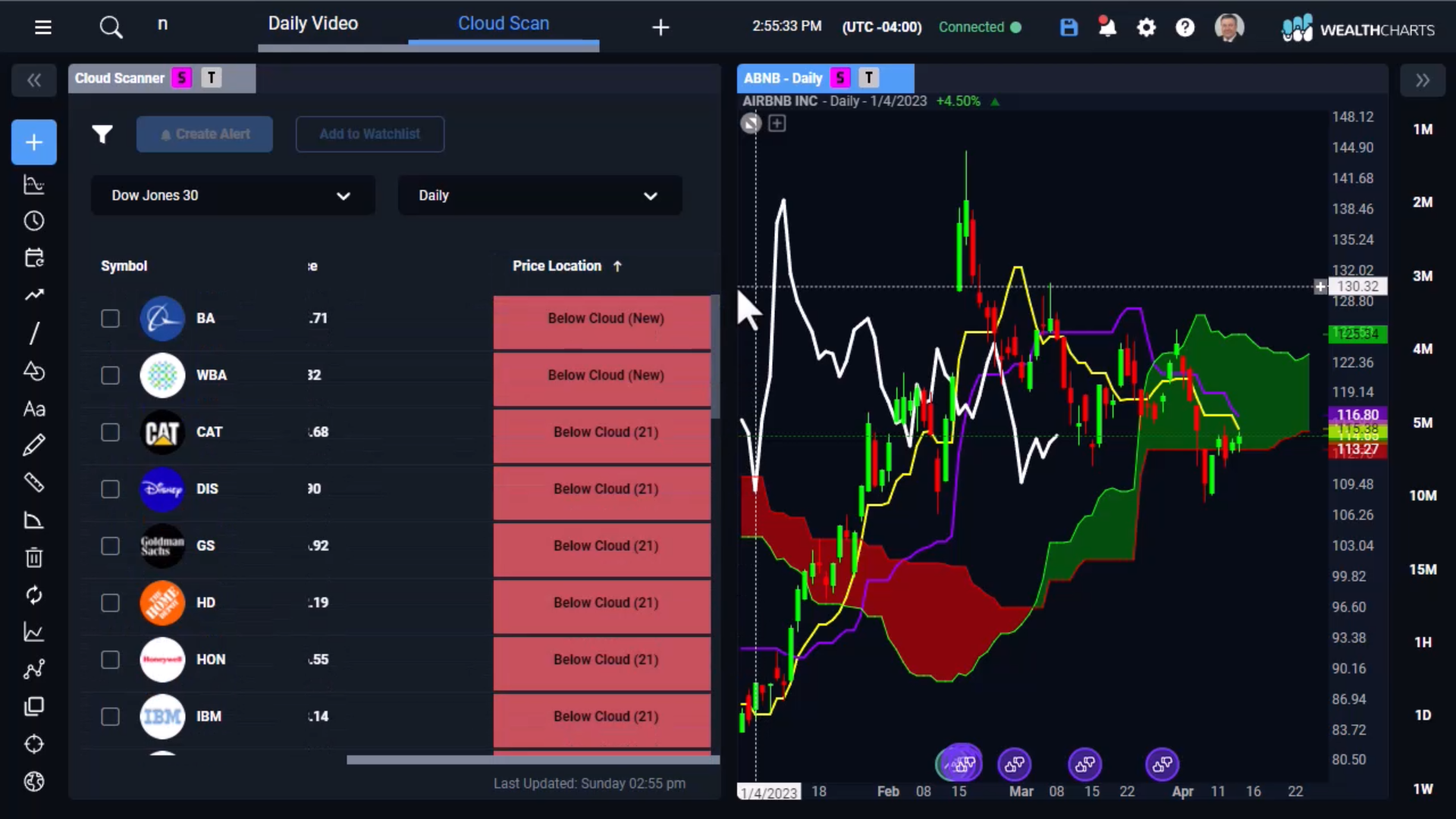Tick the IBM row checkbox
Viewport: 1456px width, 819px height.
tap(111, 717)
